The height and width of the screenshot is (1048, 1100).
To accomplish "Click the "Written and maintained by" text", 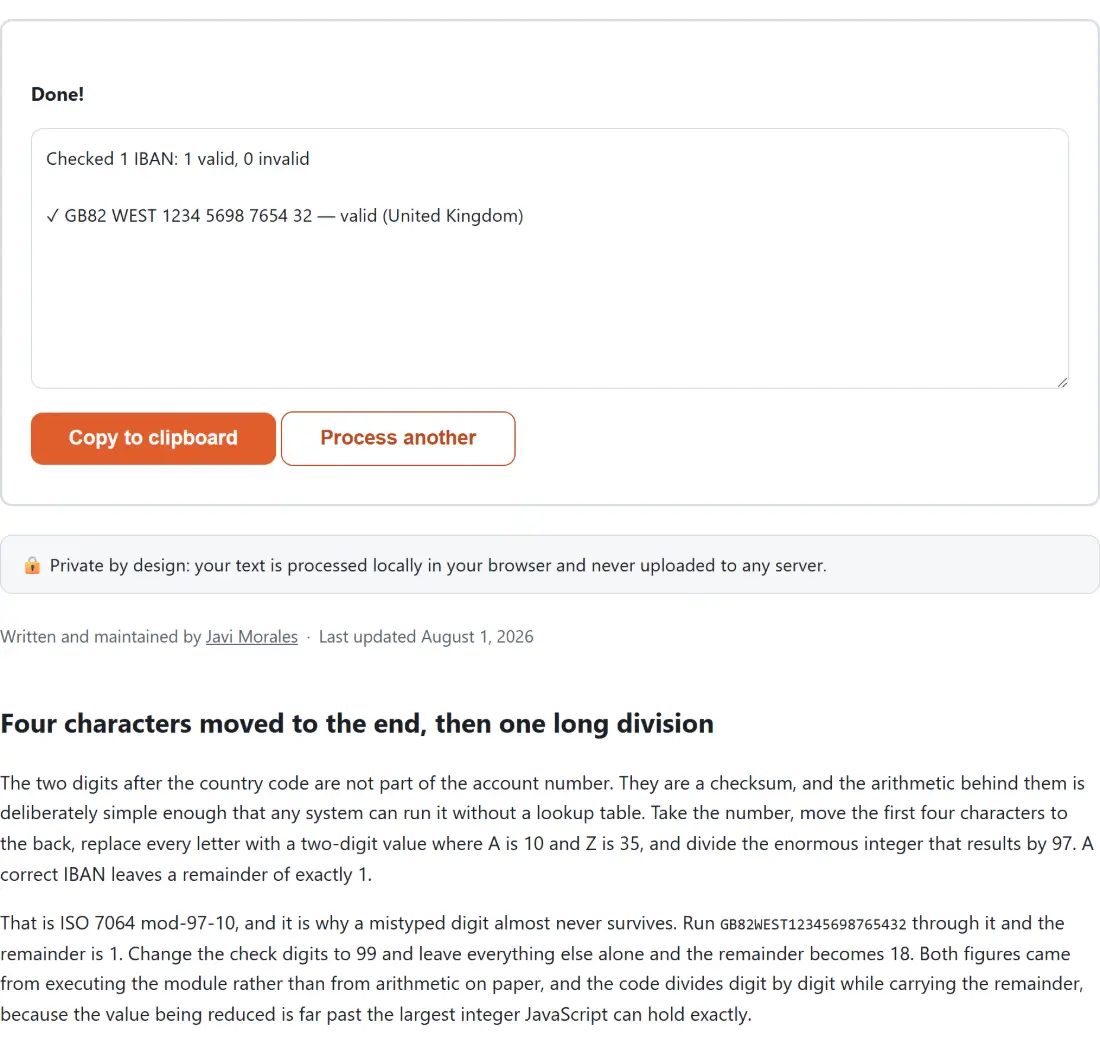I will (x=101, y=636).
